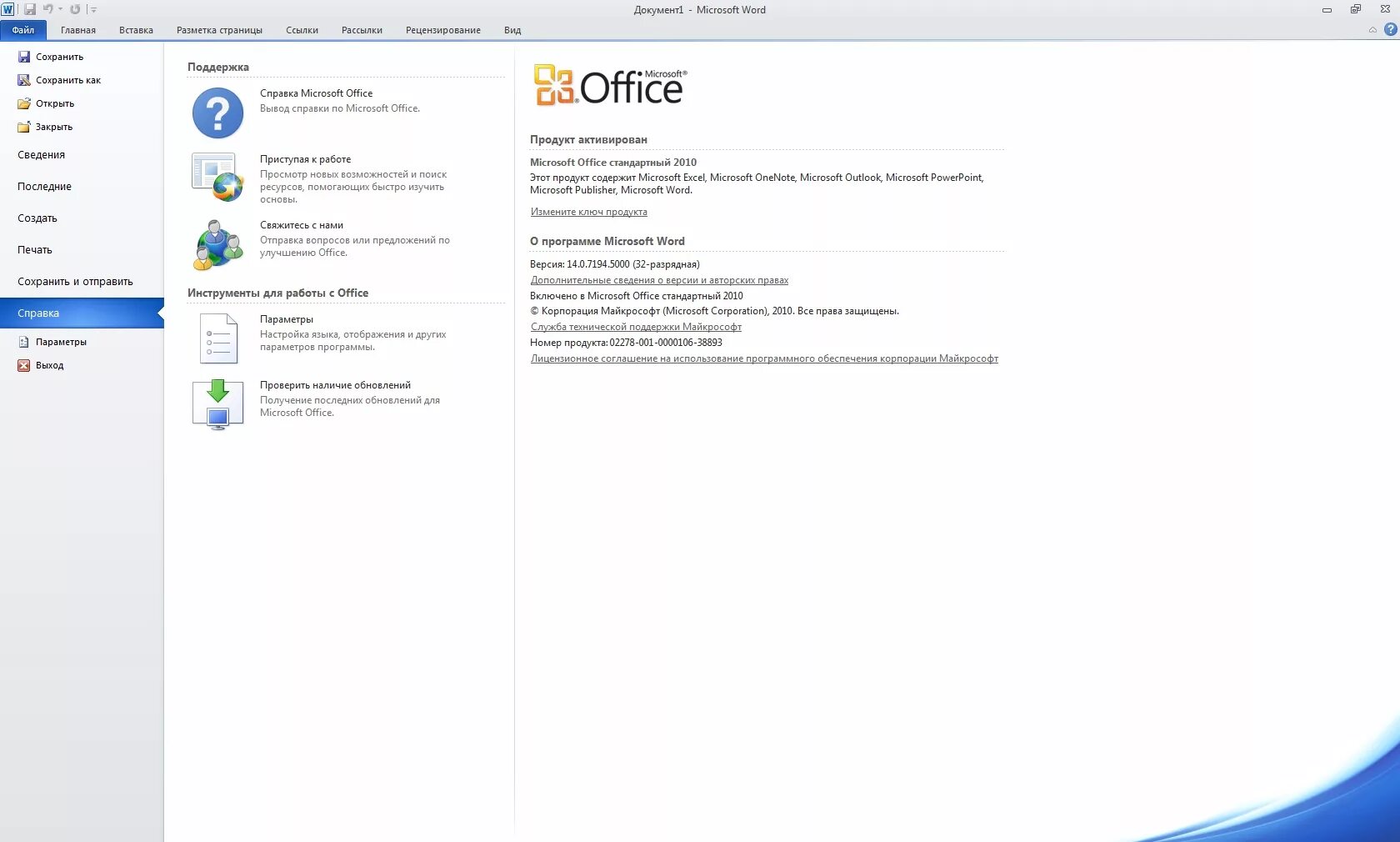
Task: Open the Undo history dropdown arrow
Action: pos(60,9)
